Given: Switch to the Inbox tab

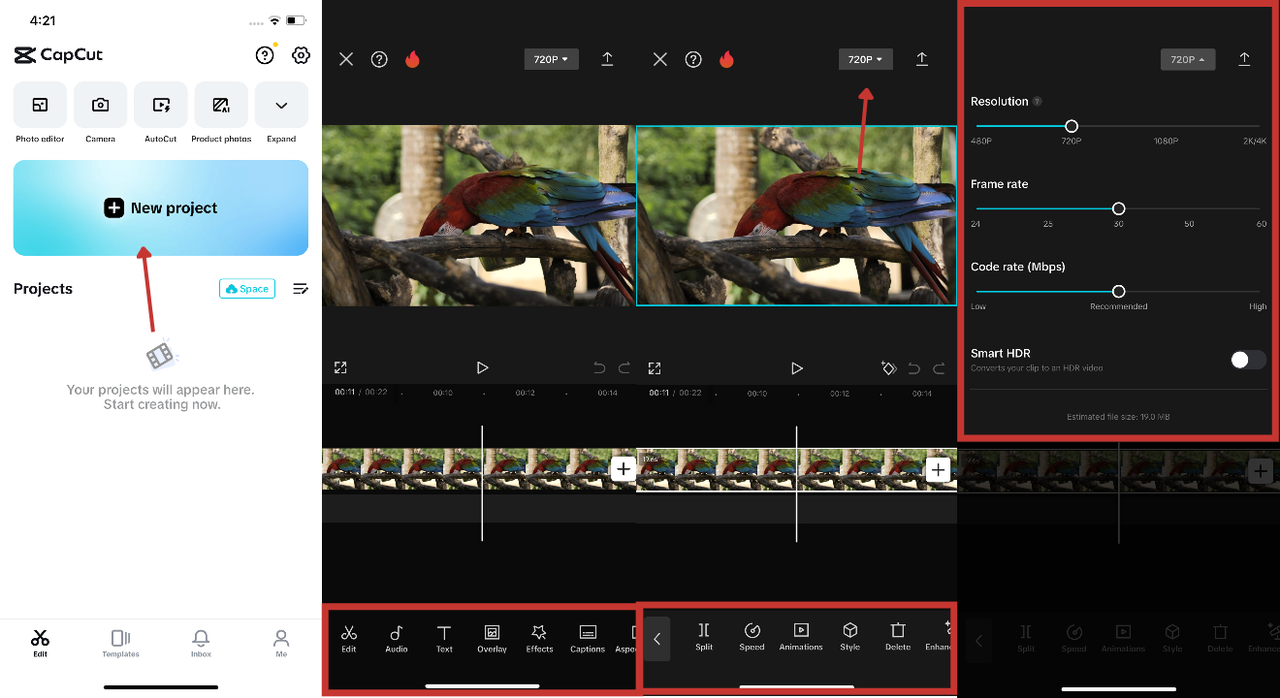Looking at the screenshot, I should (x=201, y=643).
